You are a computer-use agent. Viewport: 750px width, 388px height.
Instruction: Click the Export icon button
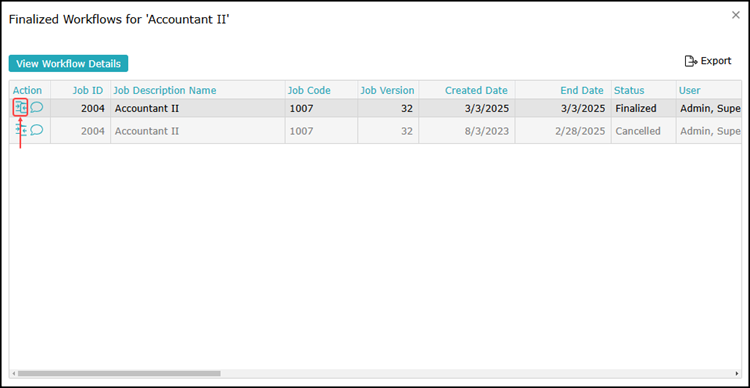coord(708,61)
